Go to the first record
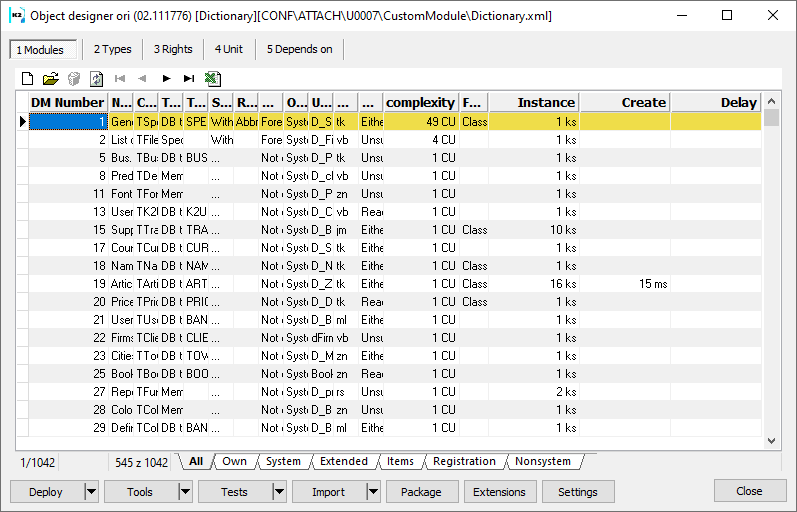797x512 pixels. [120, 78]
